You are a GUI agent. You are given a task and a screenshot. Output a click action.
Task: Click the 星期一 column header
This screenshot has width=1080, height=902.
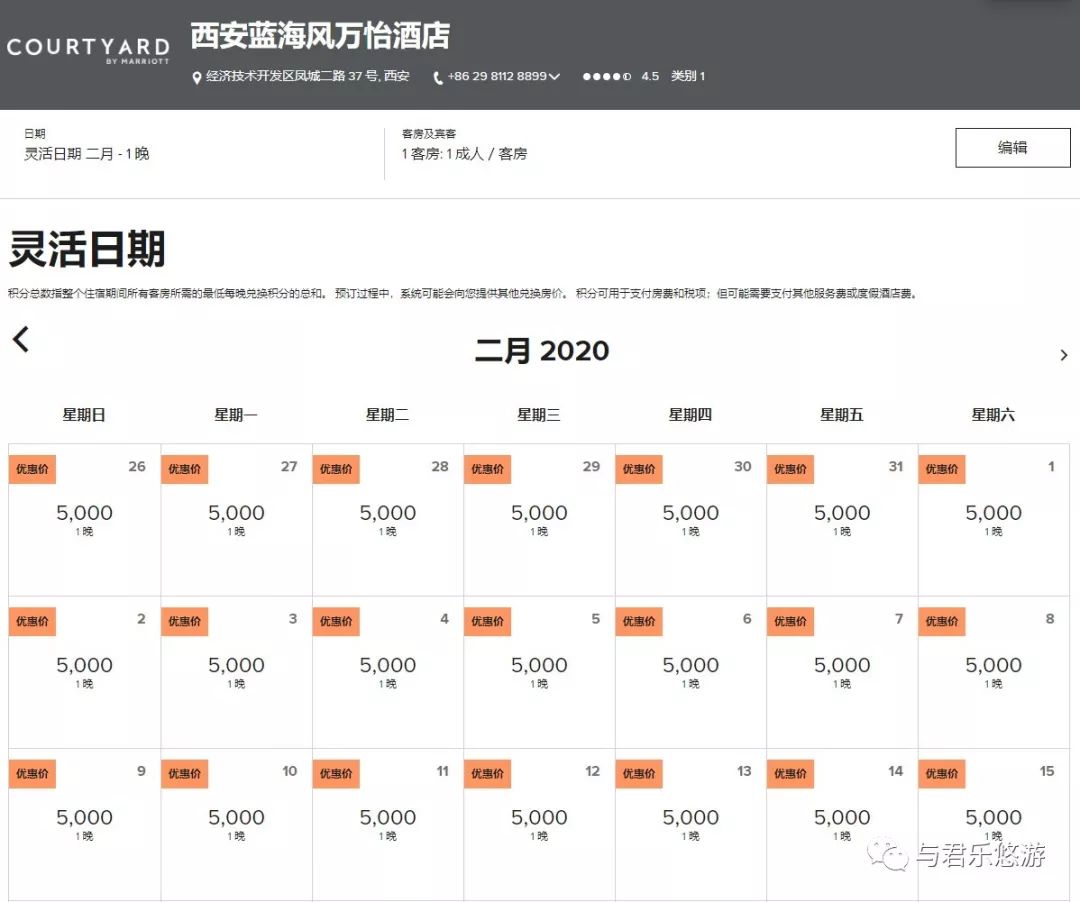[x=236, y=415]
